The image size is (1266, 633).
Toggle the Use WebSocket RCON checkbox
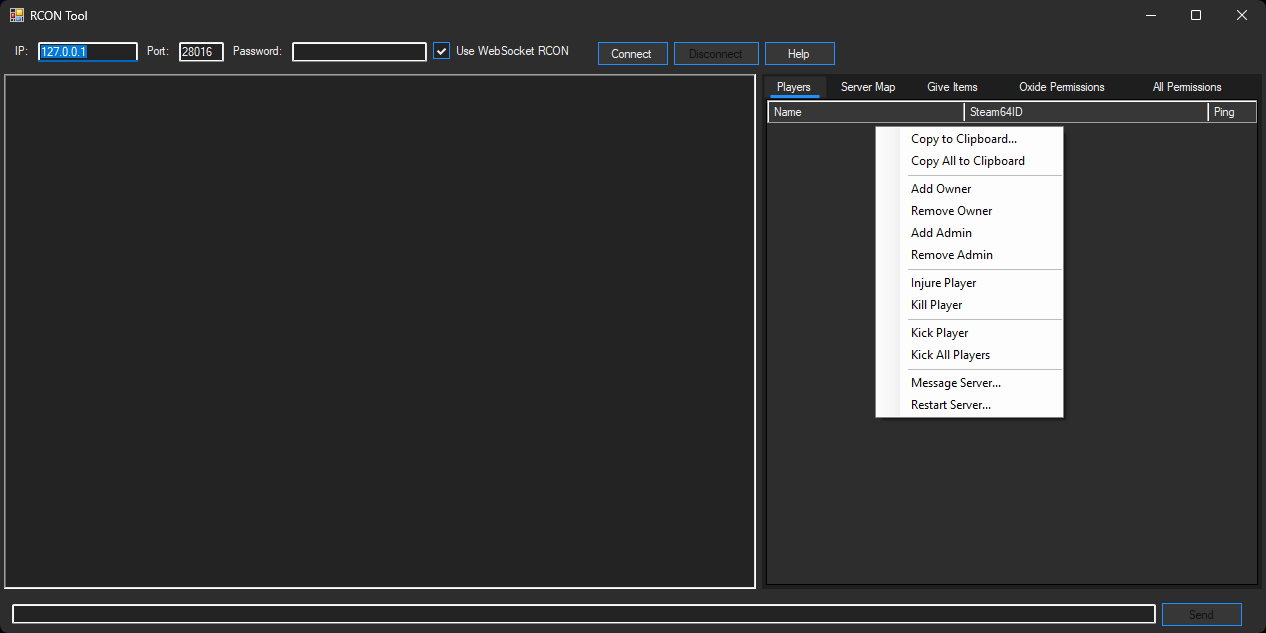click(441, 50)
